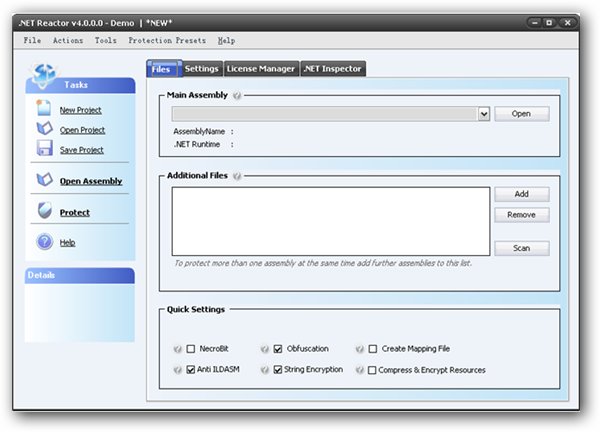Click the help icon next to Anti ILDASM

(x=178, y=370)
